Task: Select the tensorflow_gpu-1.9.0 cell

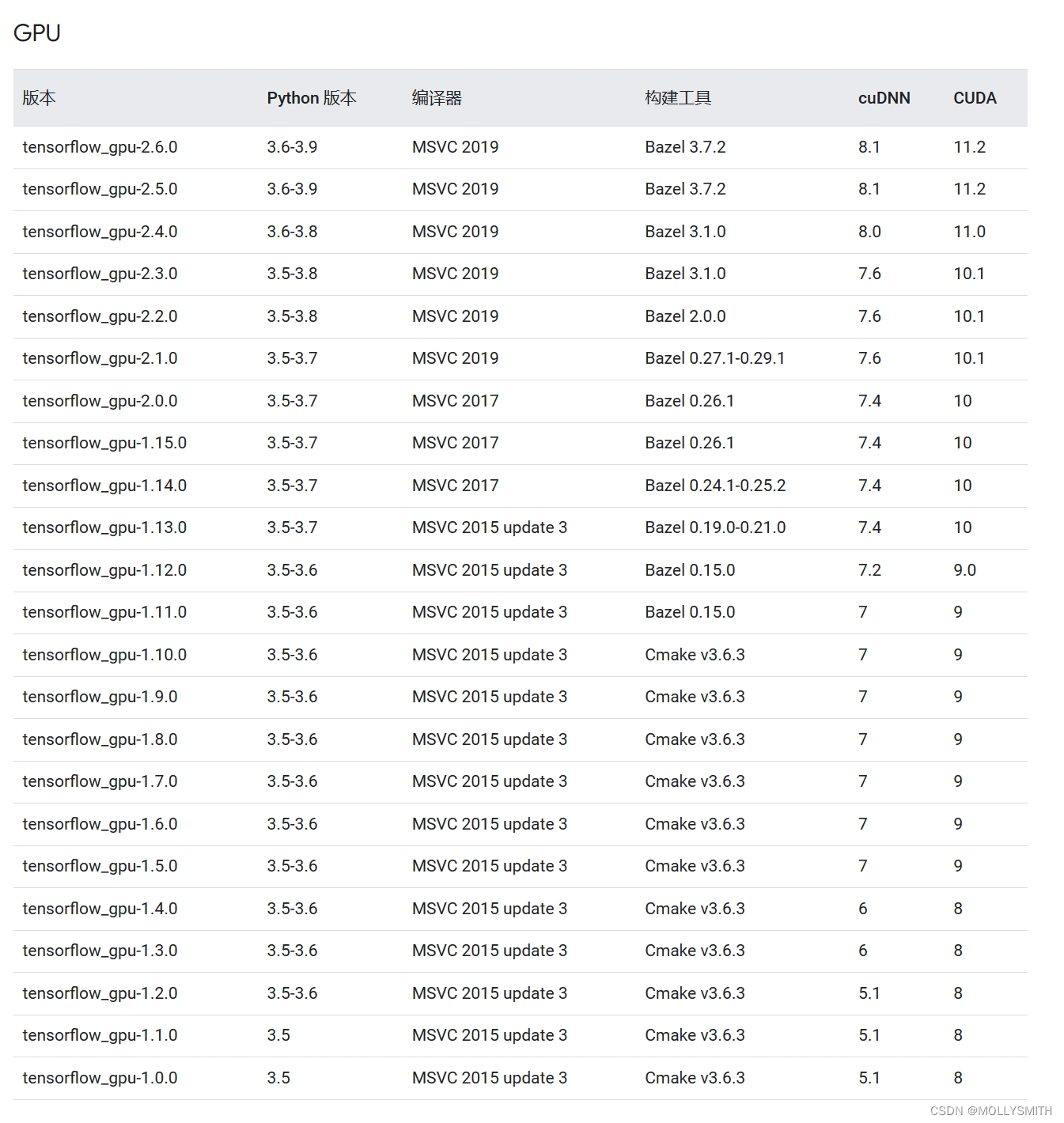Action: [x=100, y=697]
